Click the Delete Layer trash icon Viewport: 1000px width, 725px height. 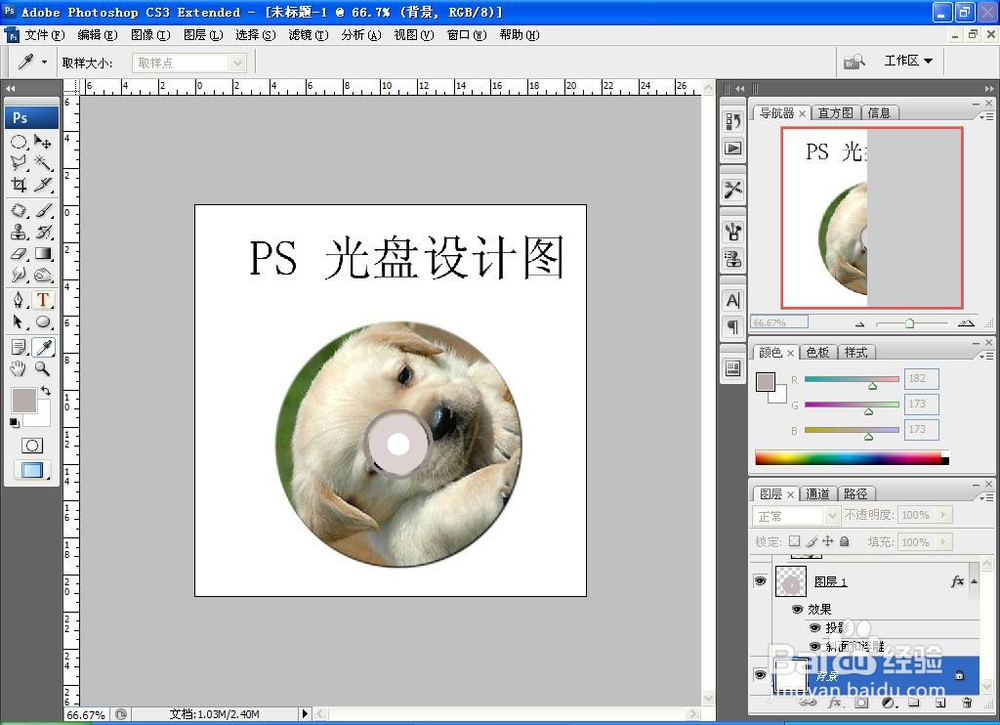click(967, 702)
